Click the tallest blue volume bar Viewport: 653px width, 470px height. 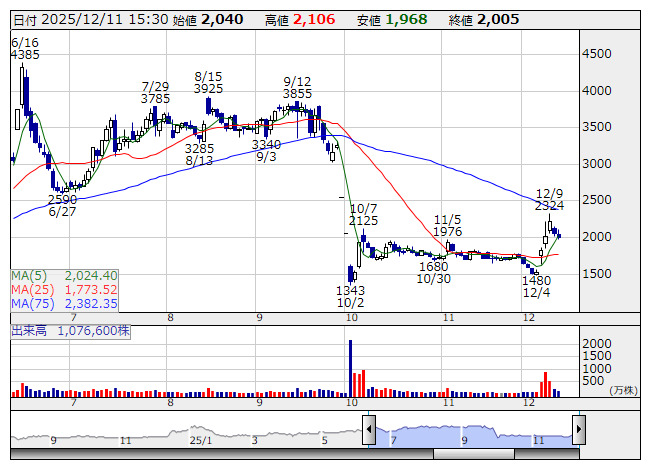click(x=350, y=368)
